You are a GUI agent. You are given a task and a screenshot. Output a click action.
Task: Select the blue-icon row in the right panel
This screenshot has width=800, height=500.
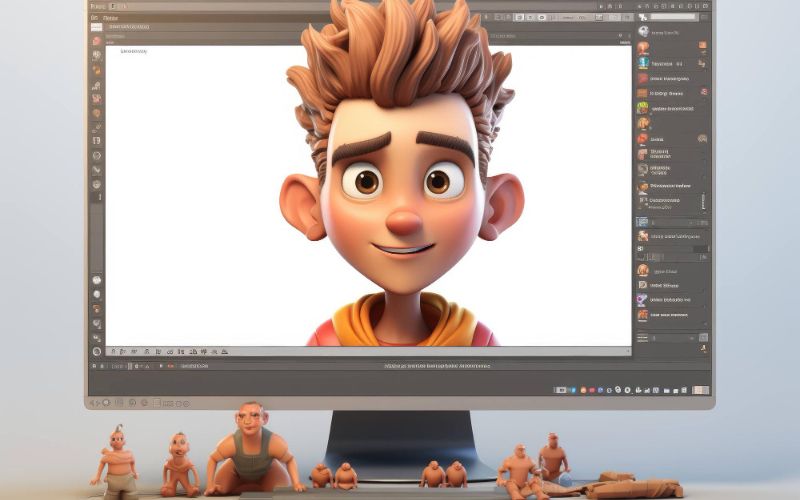[x=671, y=64]
